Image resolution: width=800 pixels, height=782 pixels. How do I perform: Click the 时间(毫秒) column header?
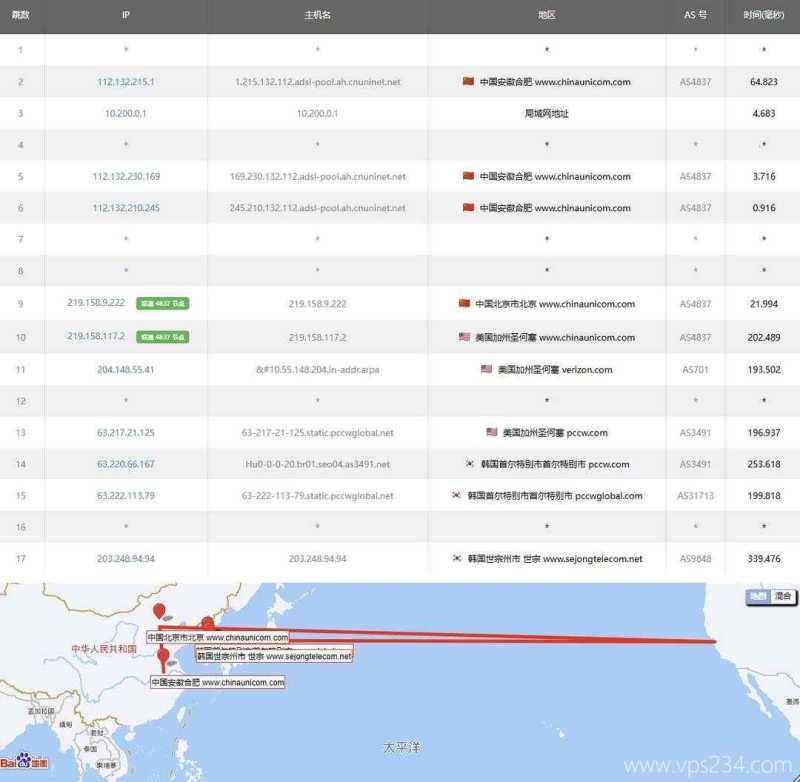click(762, 15)
